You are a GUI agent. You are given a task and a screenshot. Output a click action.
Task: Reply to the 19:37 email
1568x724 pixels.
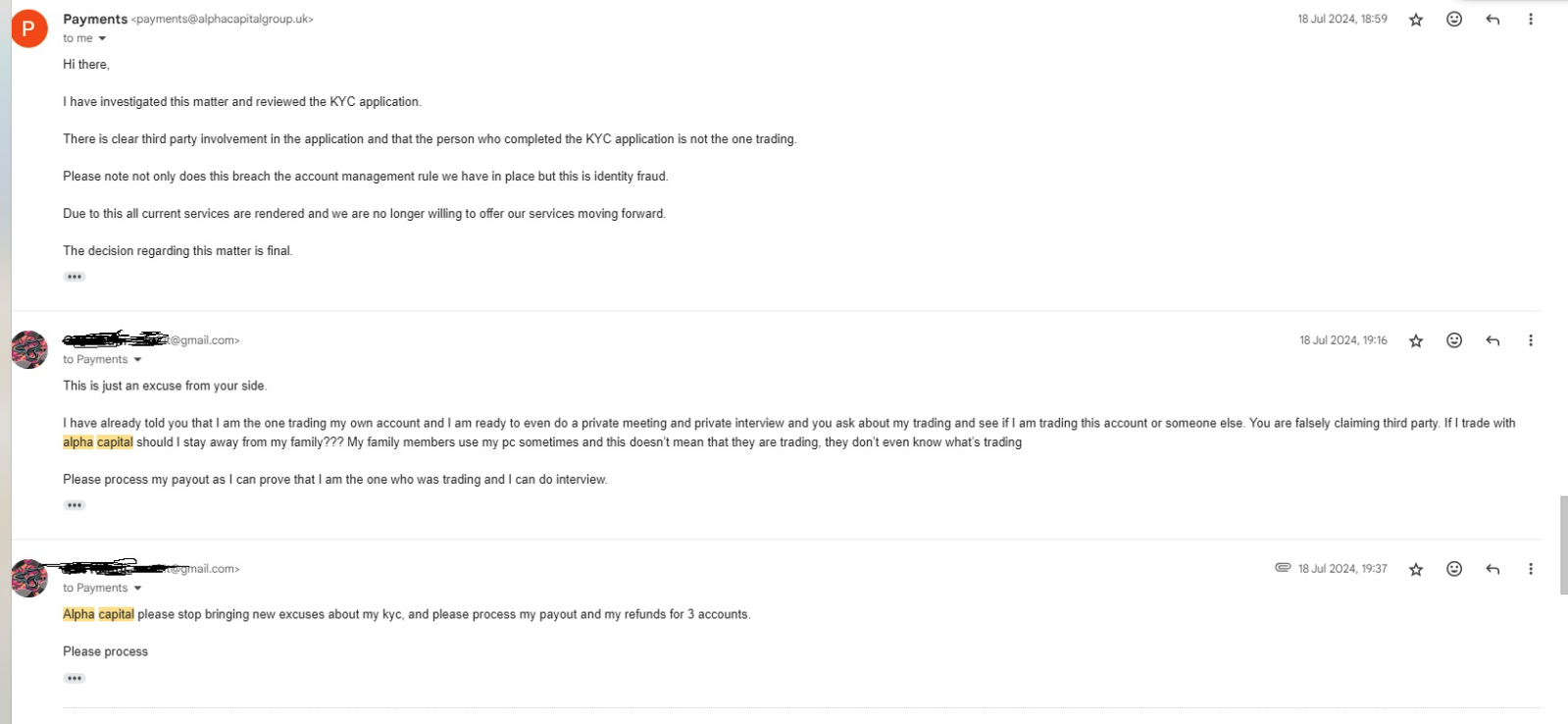click(x=1492, y=569)
